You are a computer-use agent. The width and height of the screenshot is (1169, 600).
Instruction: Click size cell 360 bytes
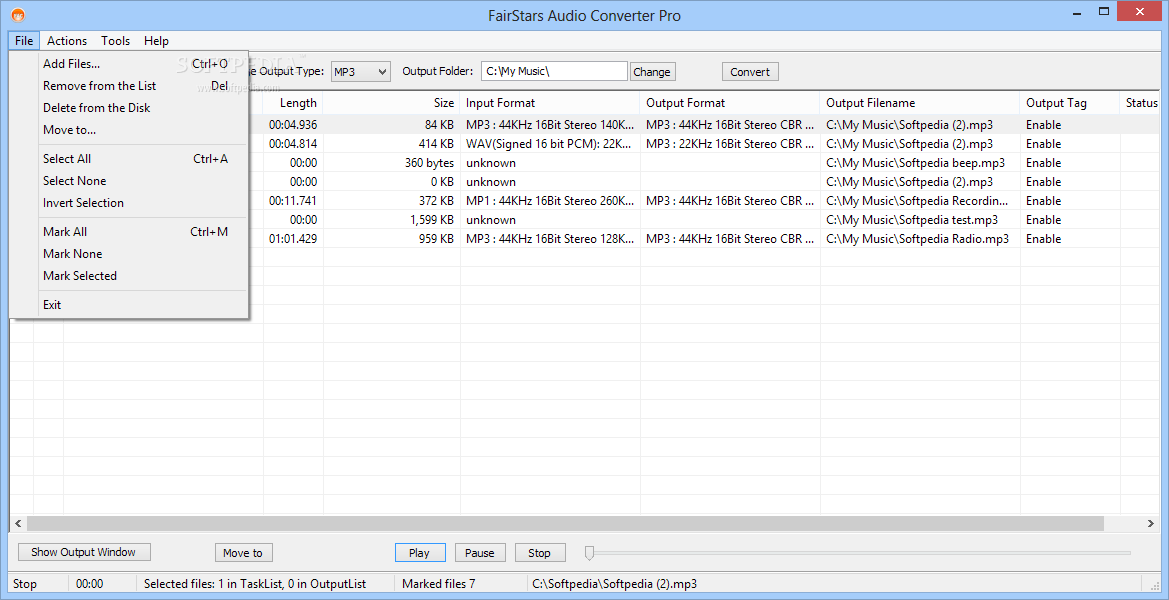(x=429, y=162)
